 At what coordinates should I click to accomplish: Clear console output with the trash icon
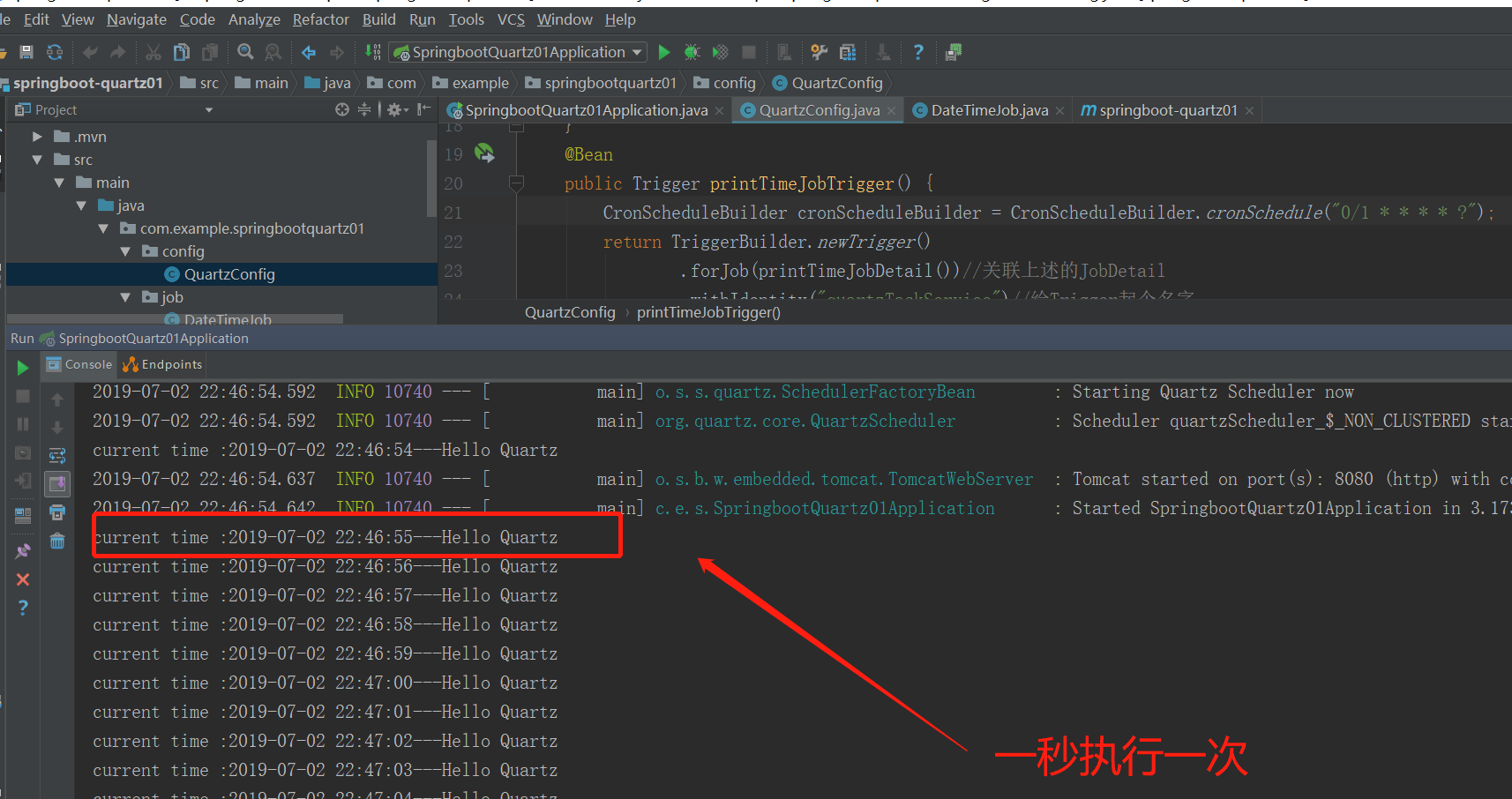click(x=57, y=541)
